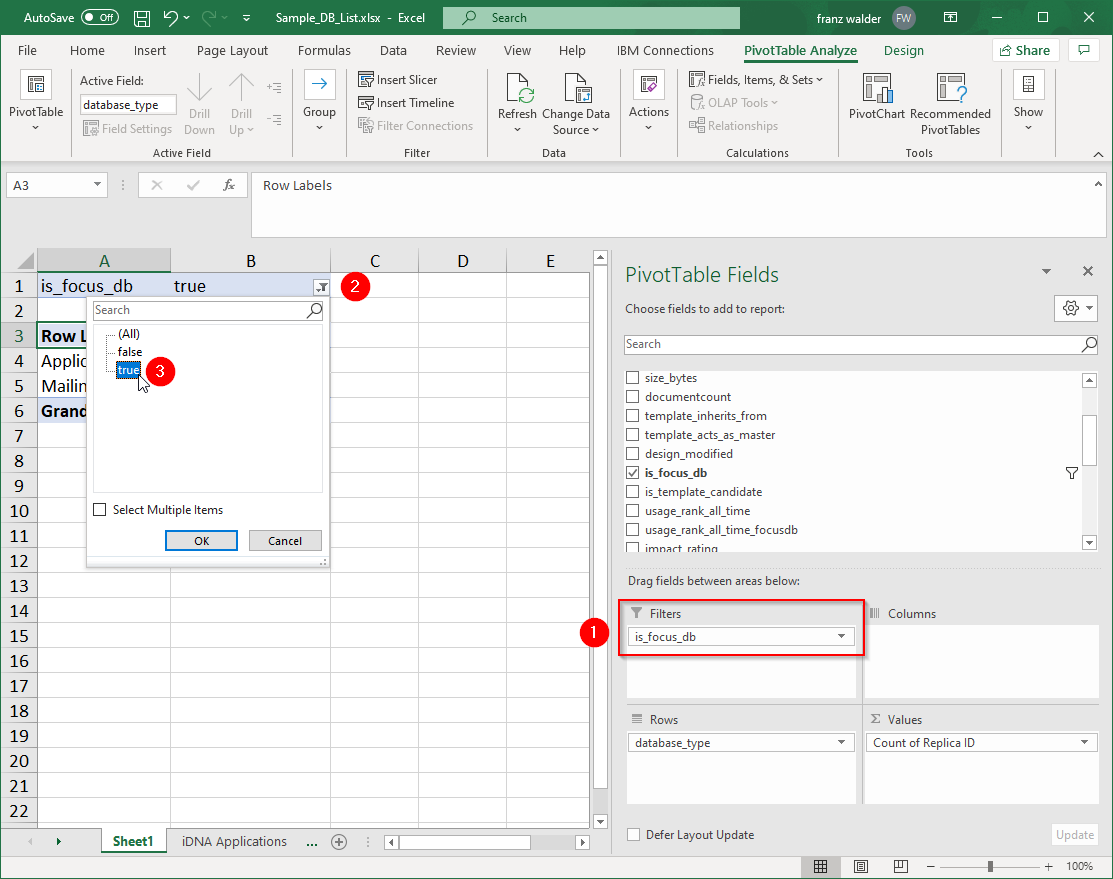Click the Insert Slicer icon
Image resolution: width=1113 pixels, height=879 pixels.
[366, 80]
